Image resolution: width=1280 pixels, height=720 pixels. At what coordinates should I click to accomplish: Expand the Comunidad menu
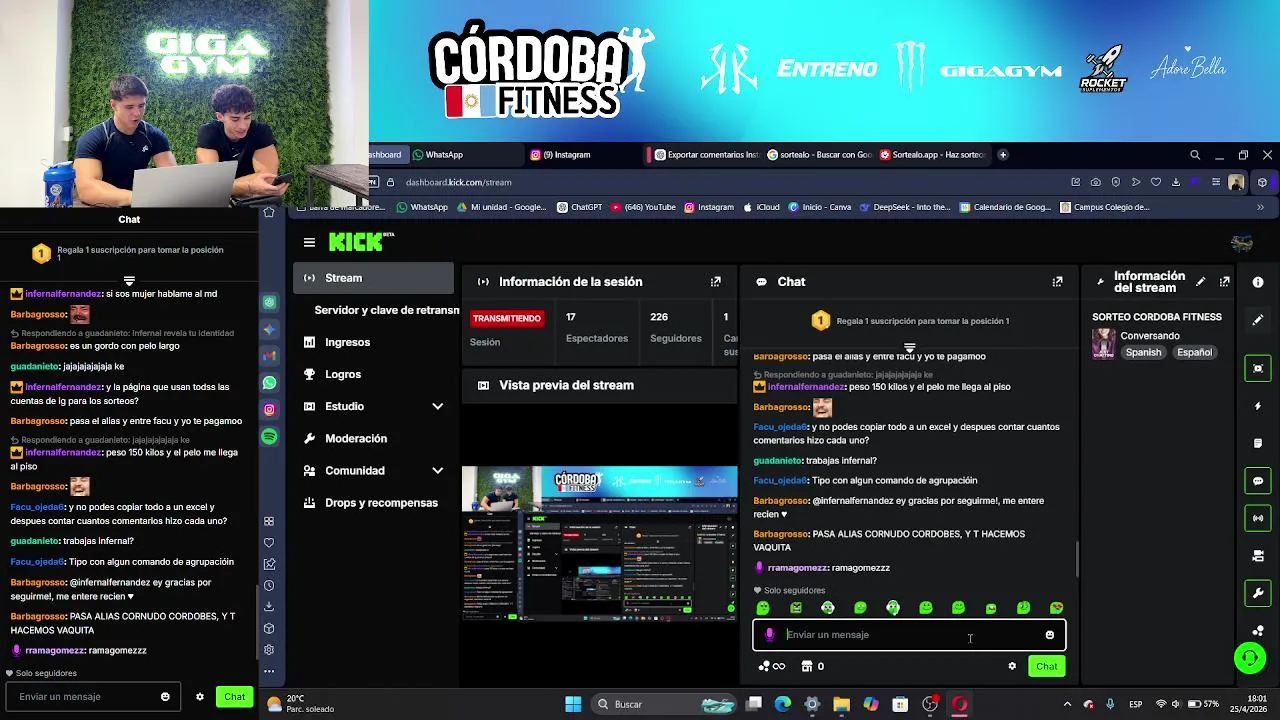(373, 470)
